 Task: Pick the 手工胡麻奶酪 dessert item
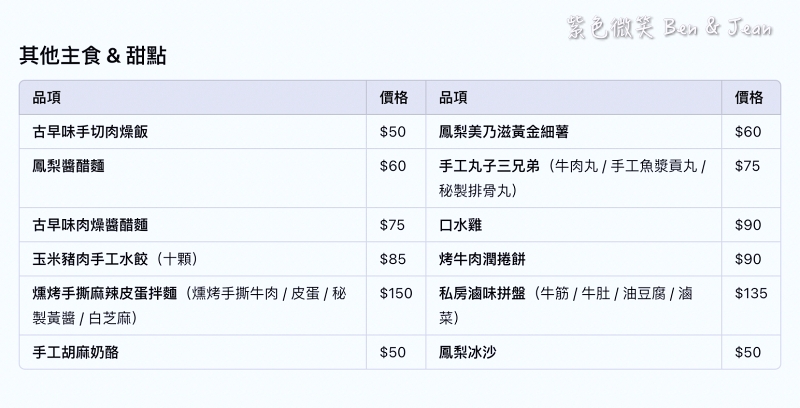tap(79, 352)
